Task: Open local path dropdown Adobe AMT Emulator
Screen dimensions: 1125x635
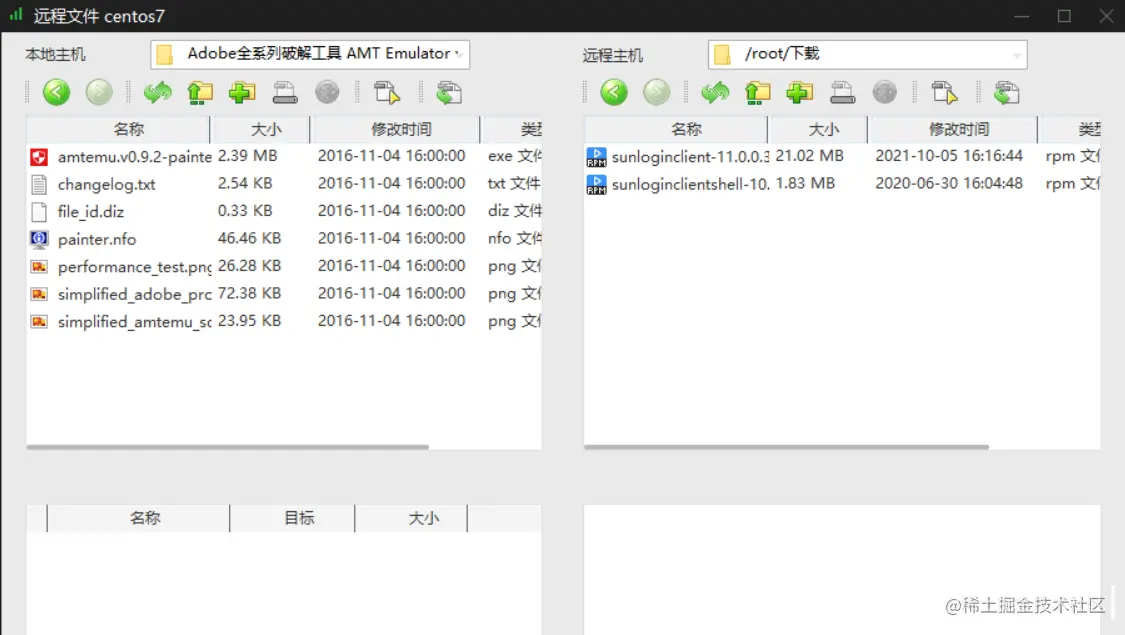Action: click(x=310, y=55)
